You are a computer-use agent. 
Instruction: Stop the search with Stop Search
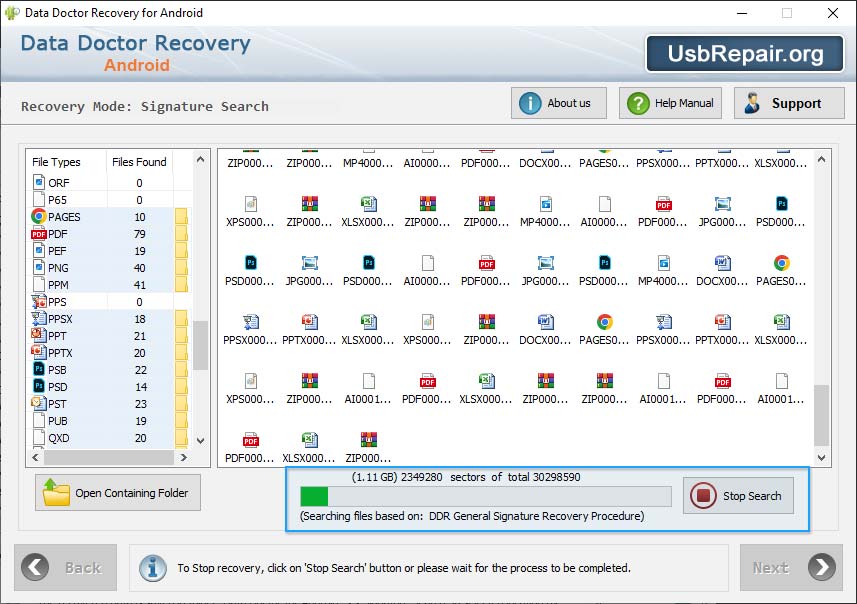click(738, 496)
